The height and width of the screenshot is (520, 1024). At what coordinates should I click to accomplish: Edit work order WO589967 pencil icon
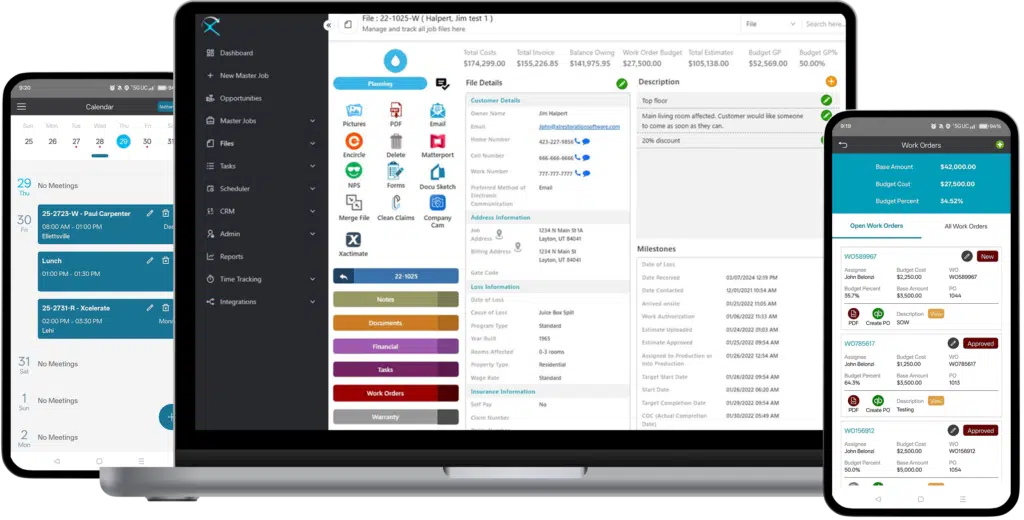[967, 257]
